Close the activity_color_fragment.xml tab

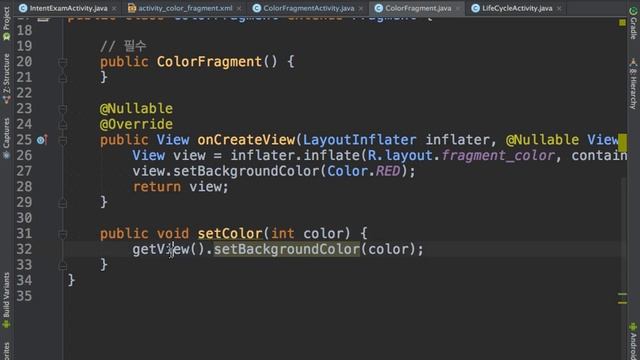pyautogui.click(x=239, y=9)
